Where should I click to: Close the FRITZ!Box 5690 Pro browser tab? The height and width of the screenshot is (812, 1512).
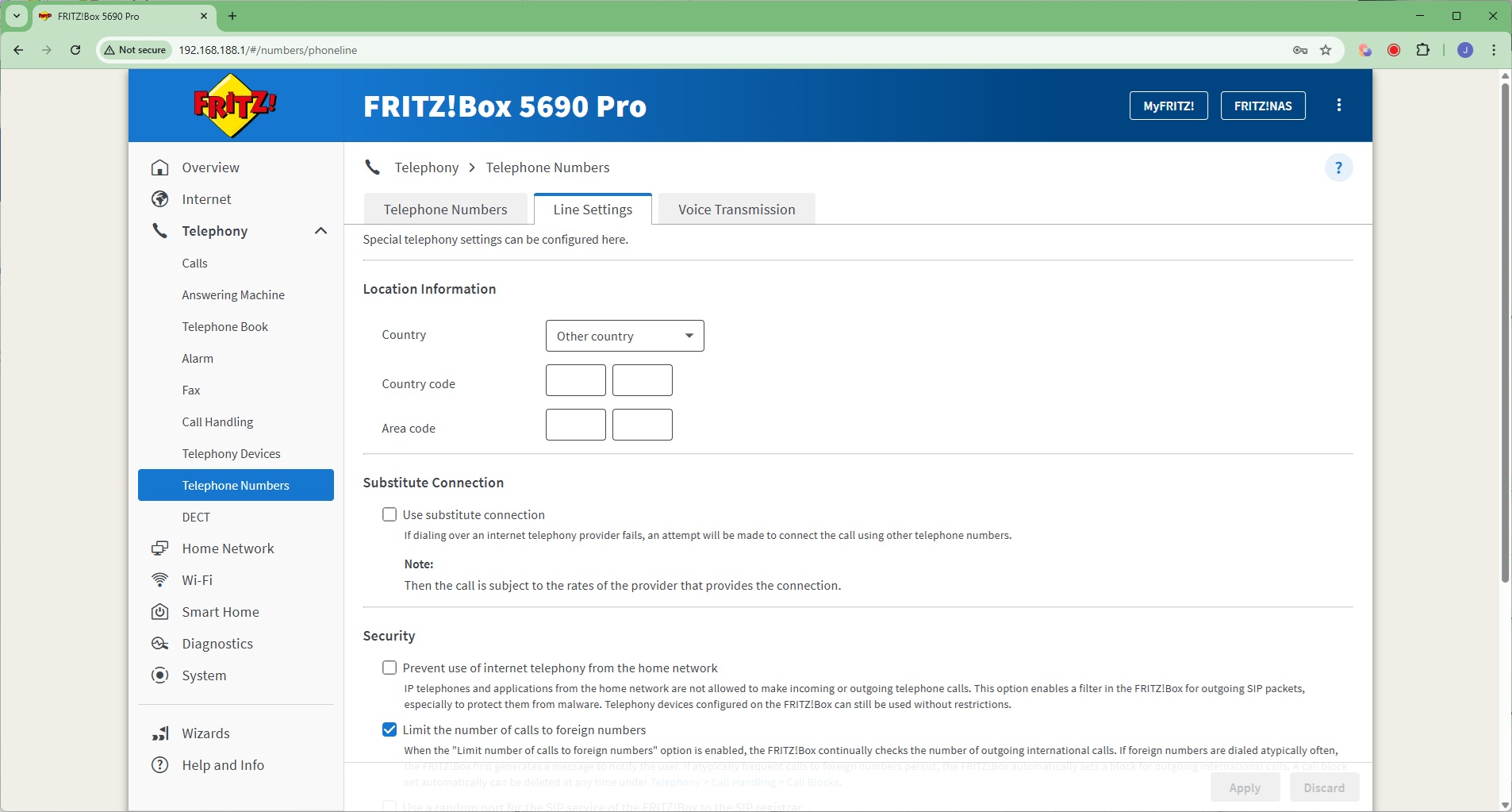204,16
